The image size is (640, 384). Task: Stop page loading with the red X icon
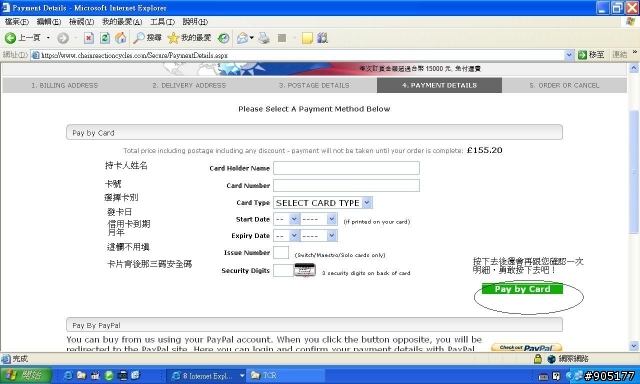(89, 38)
